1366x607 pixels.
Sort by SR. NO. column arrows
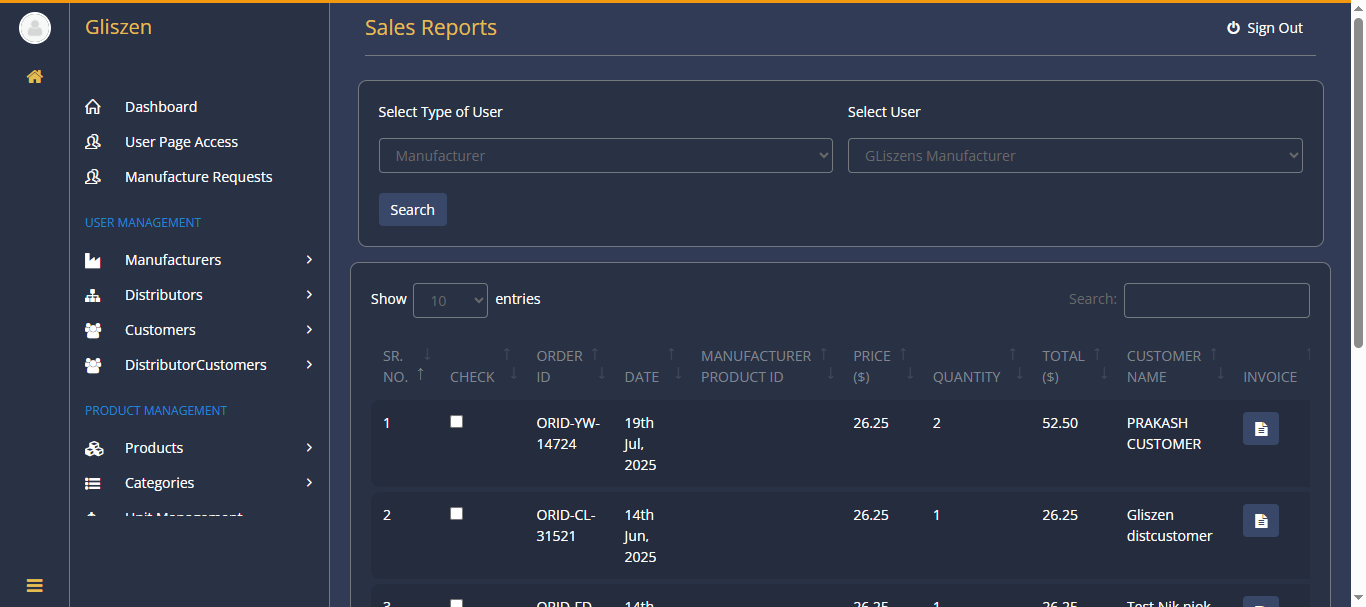(x=424, y=364)
